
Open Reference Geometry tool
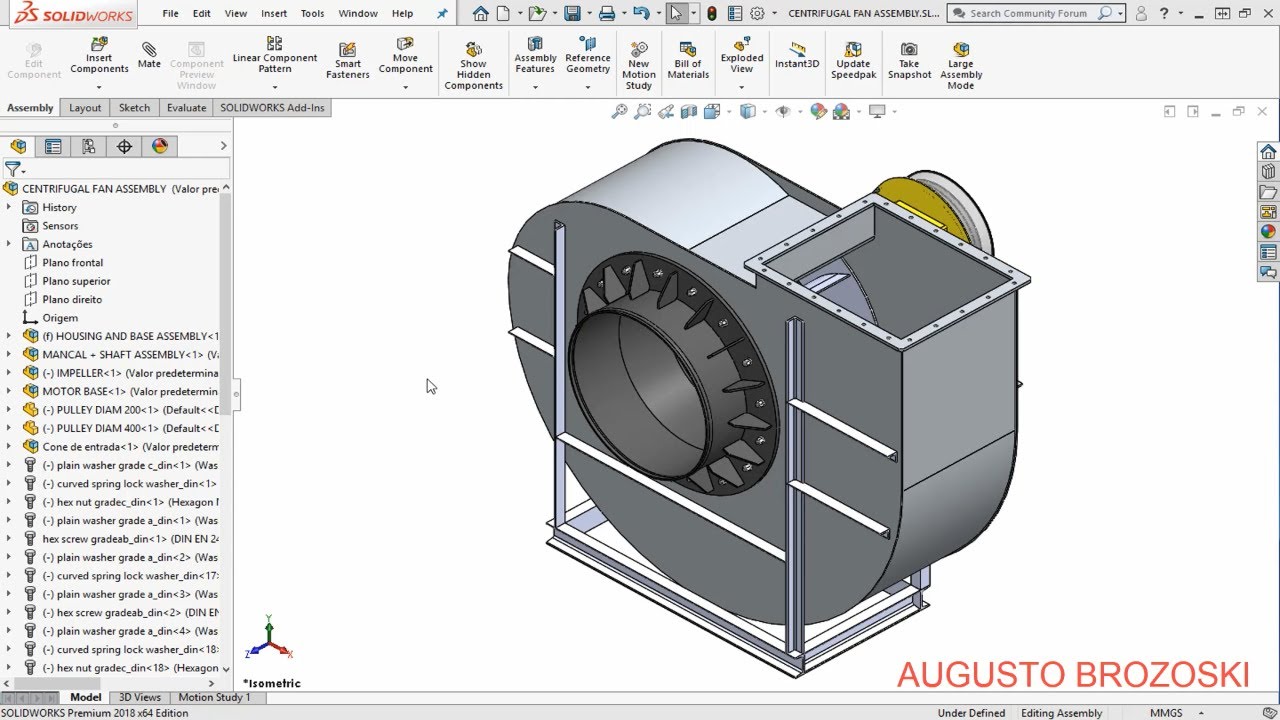point(588,56)
